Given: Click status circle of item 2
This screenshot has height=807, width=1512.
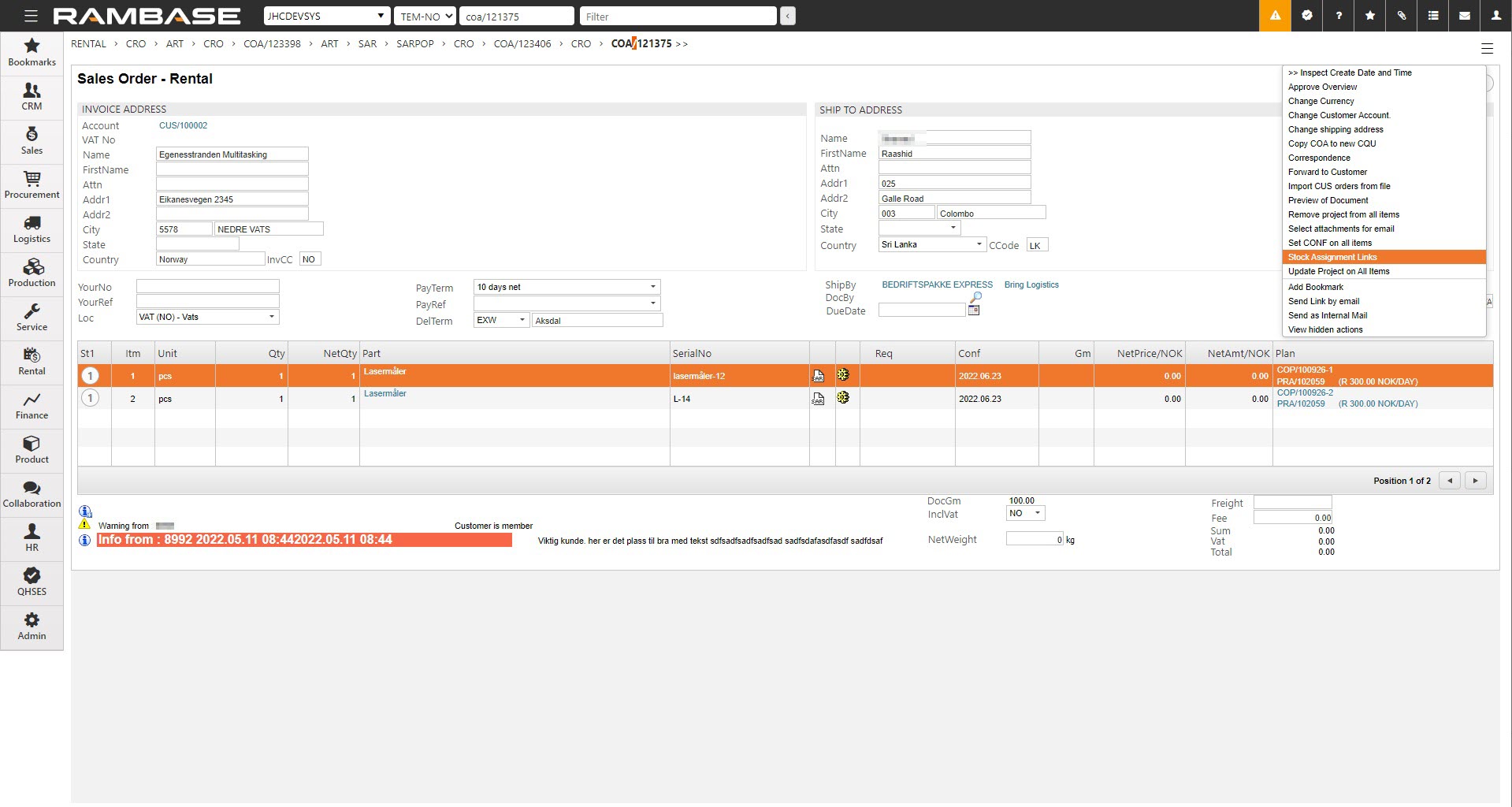Looking at the screenshot, I should point(91,399).
